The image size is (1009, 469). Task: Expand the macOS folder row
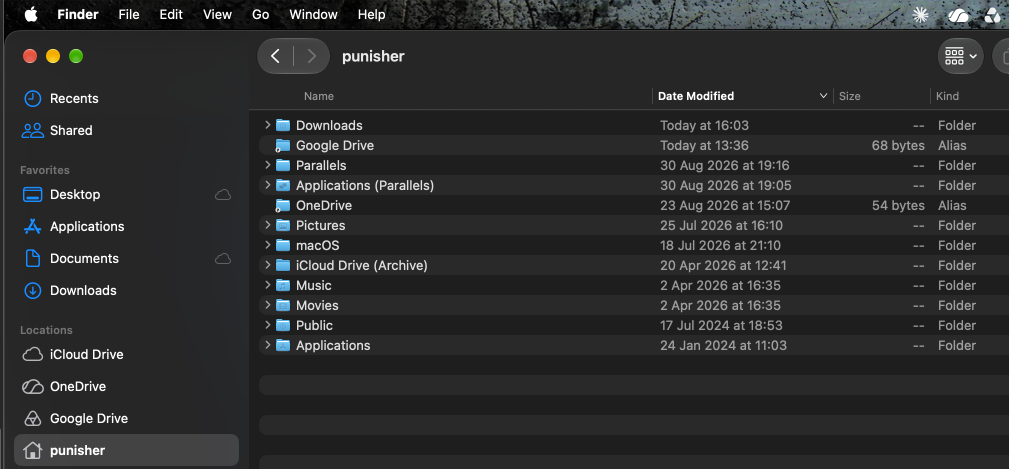pyautogui.click(x=268, y=246)
